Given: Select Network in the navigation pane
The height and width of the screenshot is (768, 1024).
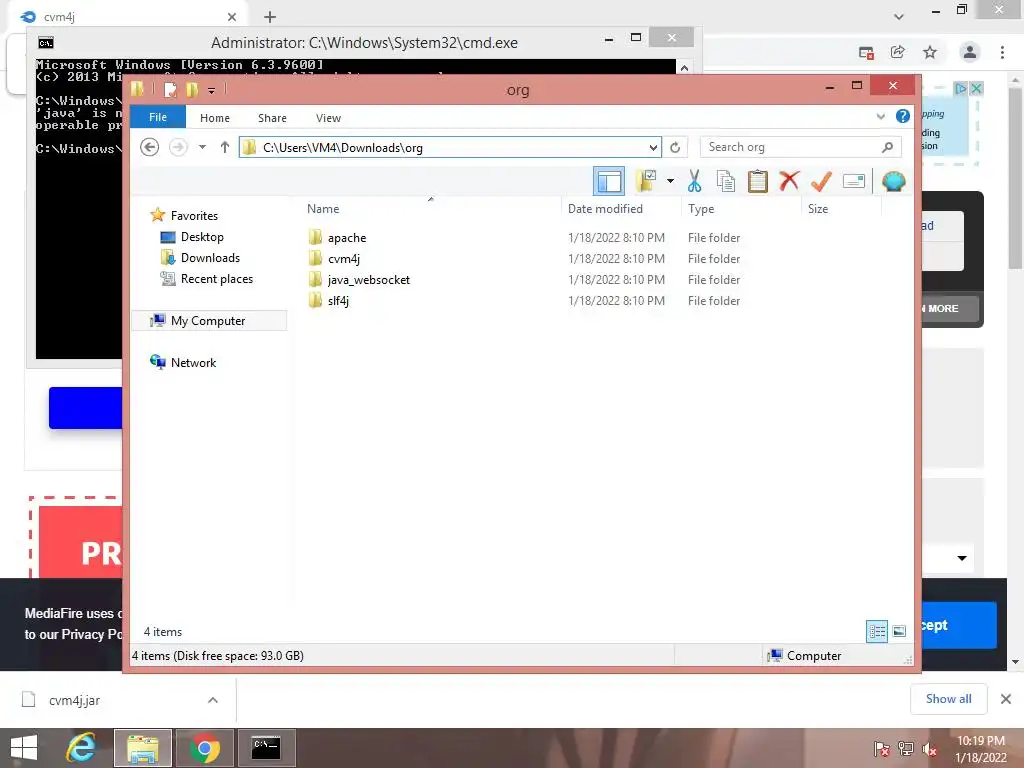Looking at the screenshot, I should click(x=193, y=362).
